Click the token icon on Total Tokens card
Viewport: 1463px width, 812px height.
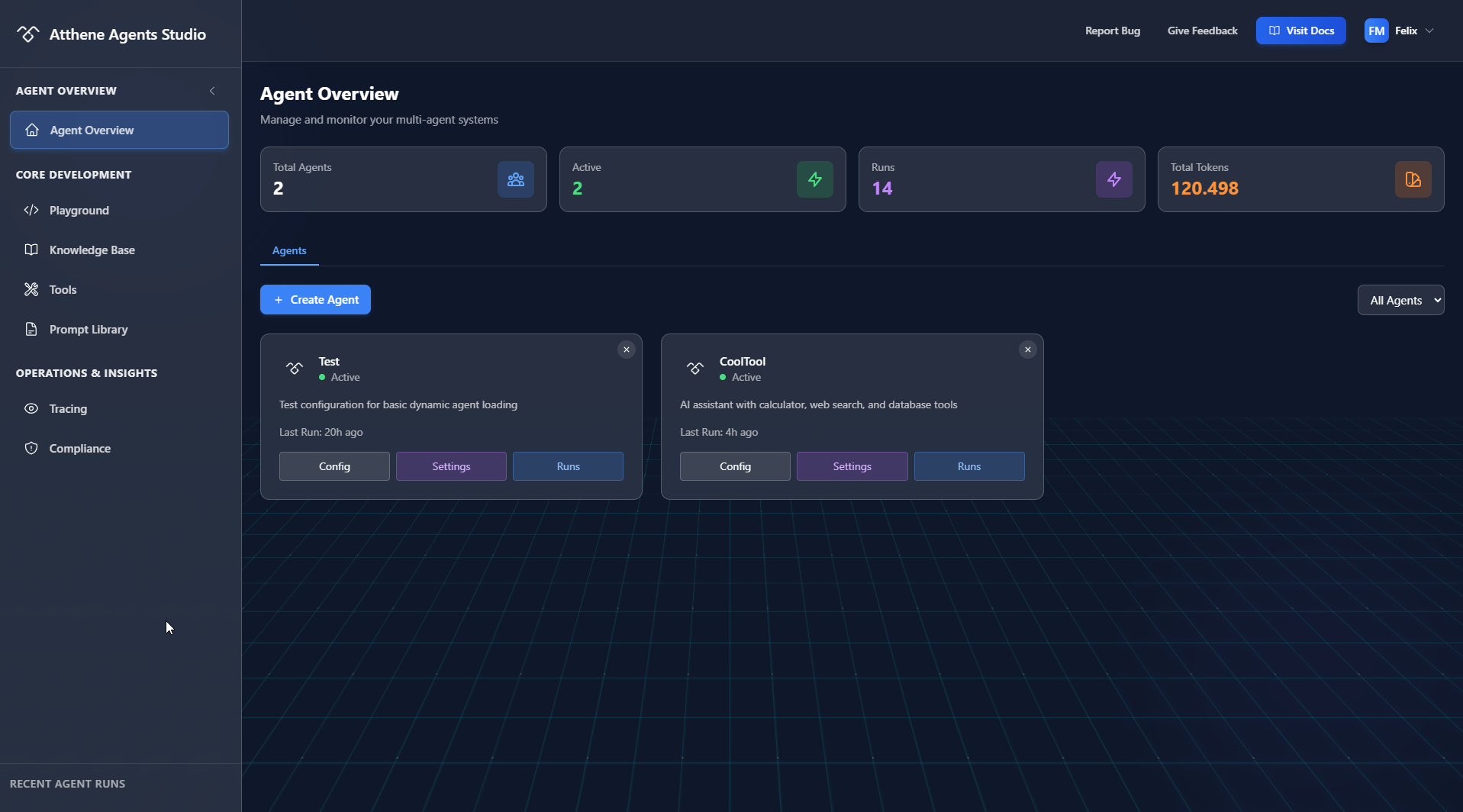[1413, 179]
